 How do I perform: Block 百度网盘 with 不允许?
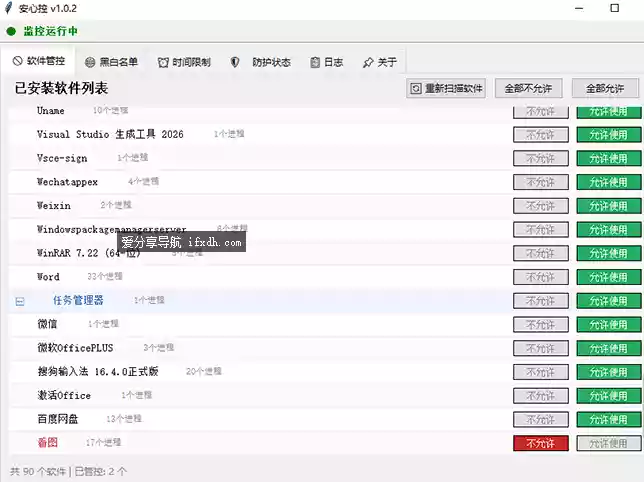(x=540, y=420)
